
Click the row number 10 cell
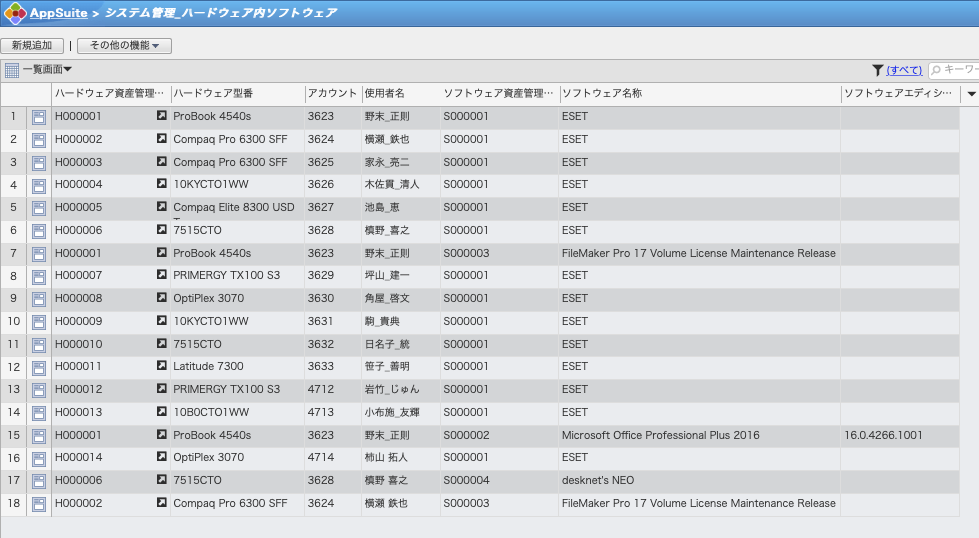coord(14,321)
